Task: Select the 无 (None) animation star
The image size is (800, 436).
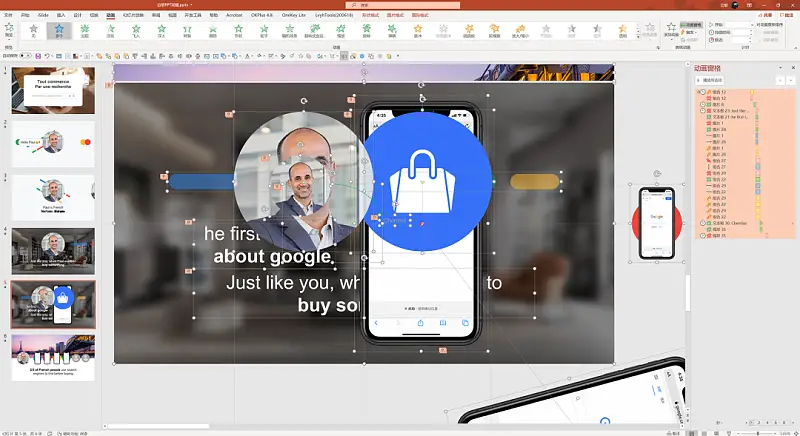Action: [34, 31]
